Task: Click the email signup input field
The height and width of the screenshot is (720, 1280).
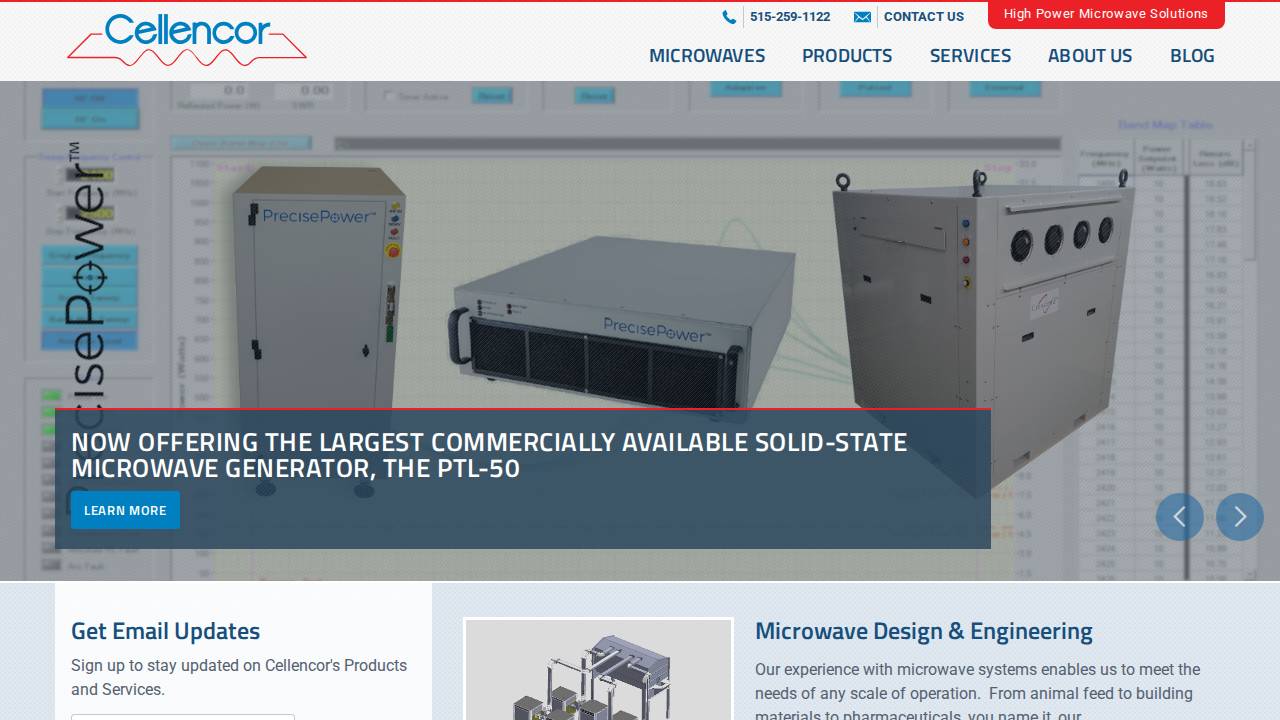Action: click(183, 718)
